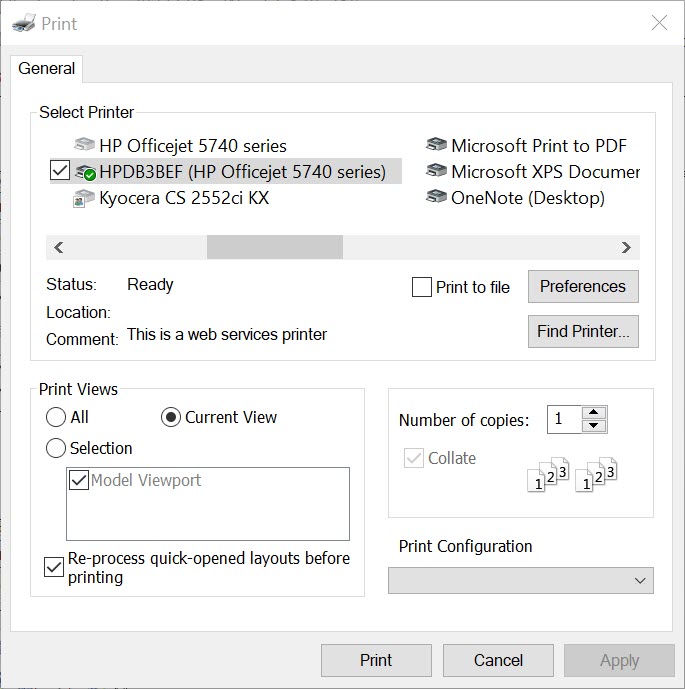Select Microsoft Print to PDF printer icon
Screen dimensions: 685x689
436,146
